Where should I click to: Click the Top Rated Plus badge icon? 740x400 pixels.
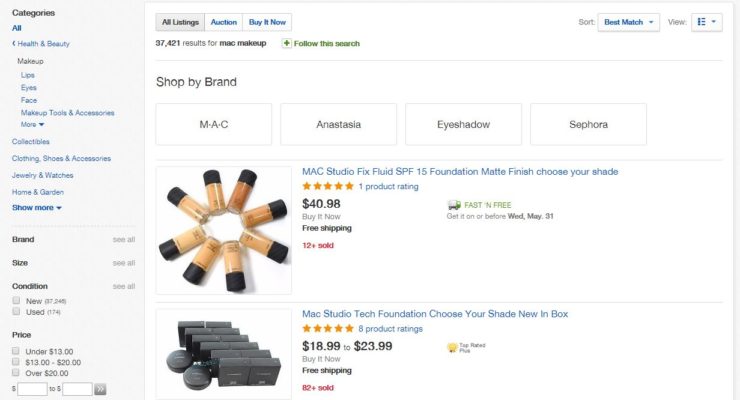[x=453, y=347]
